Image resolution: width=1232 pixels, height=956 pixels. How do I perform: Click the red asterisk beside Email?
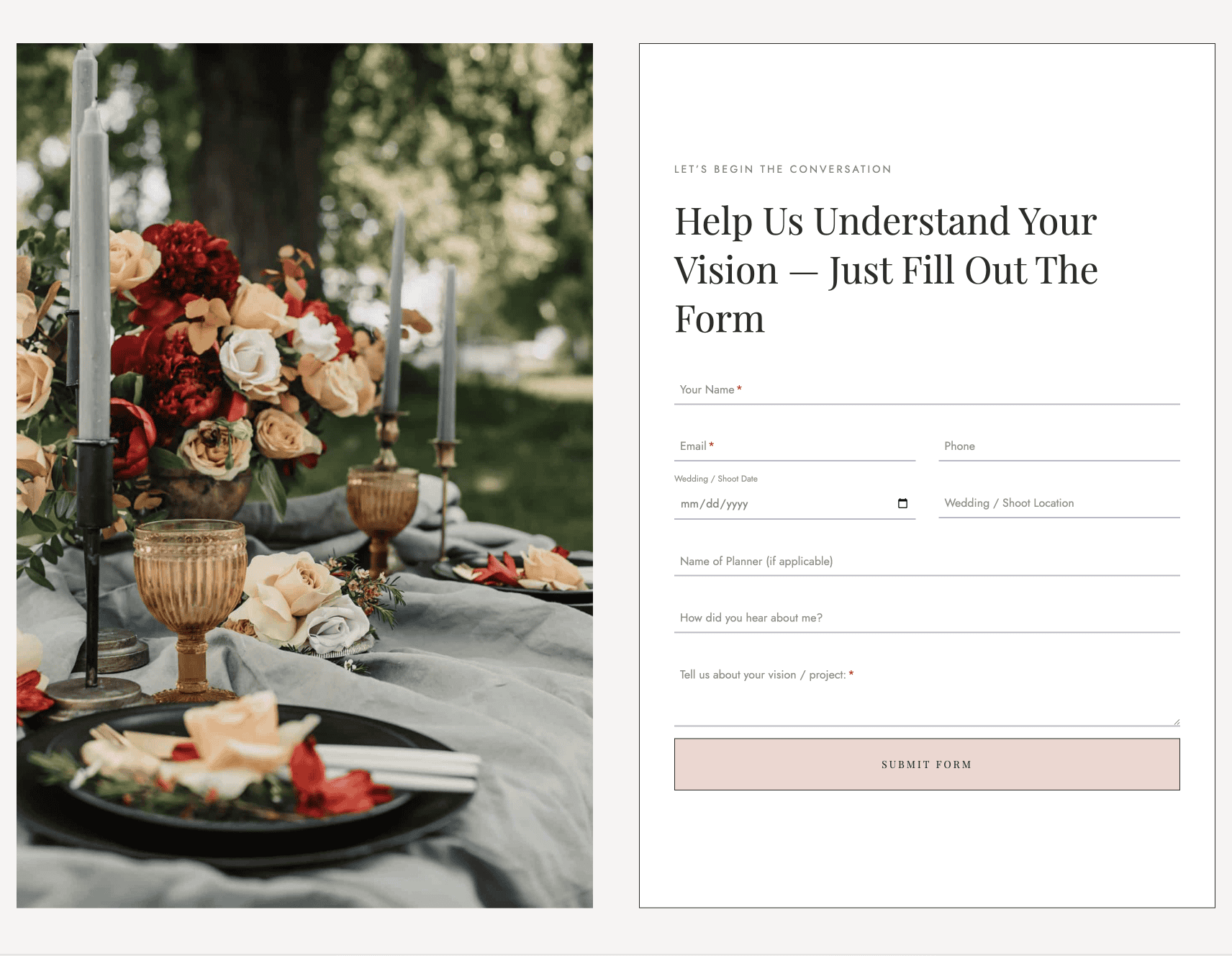(x=711, y=445)
